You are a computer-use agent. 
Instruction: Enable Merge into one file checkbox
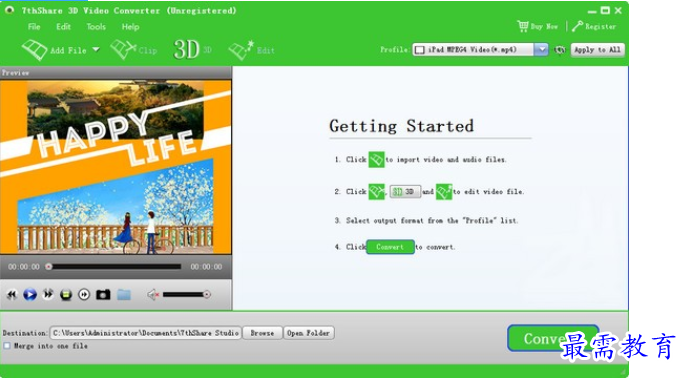(7, 346)
